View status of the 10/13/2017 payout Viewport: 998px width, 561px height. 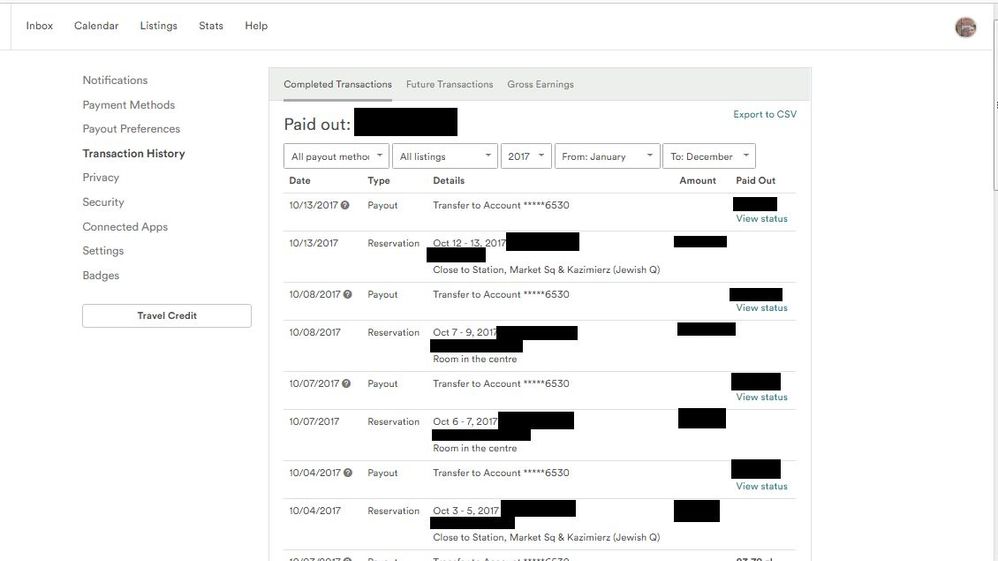click(x=761, y=219)
